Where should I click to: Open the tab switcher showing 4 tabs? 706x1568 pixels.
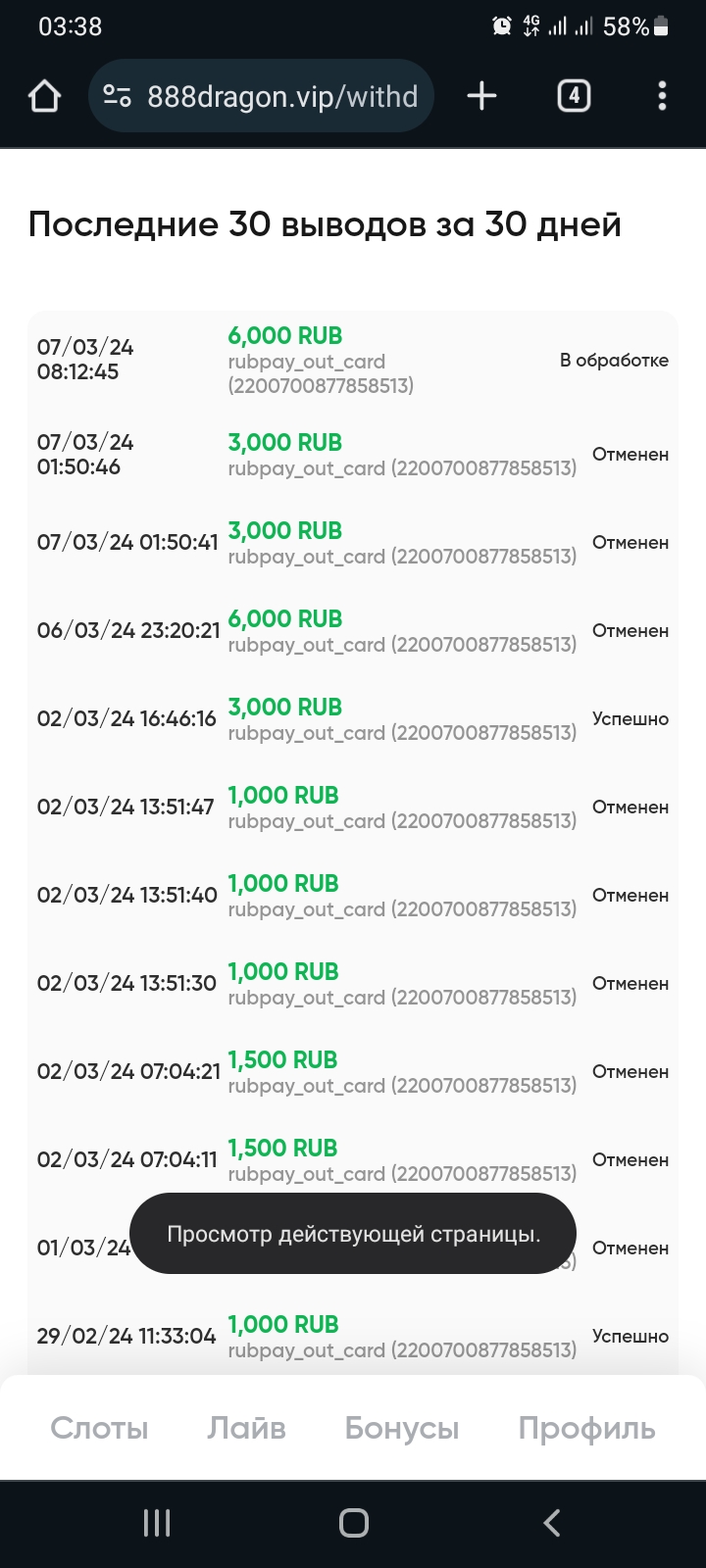[x=574, y=96]
